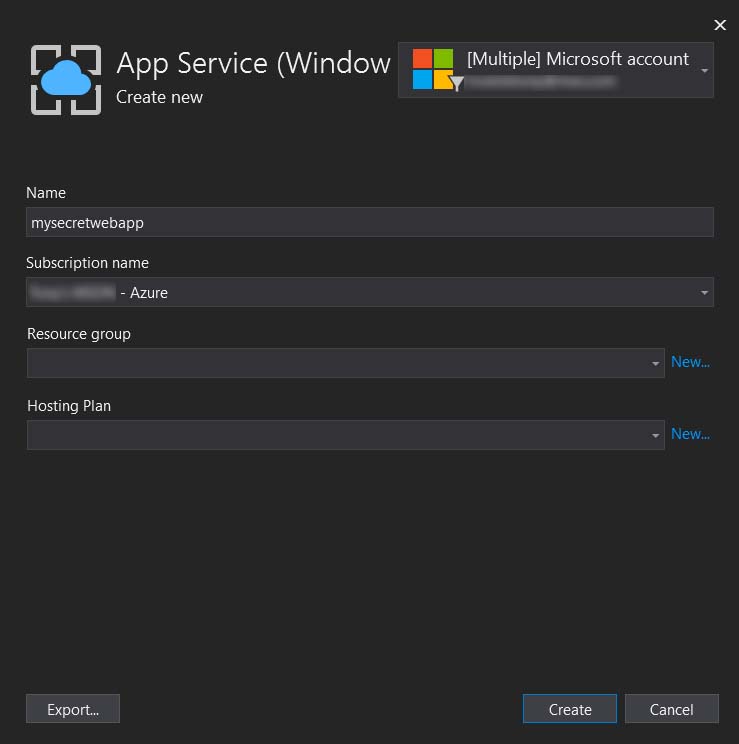Expand the Subscription name dropdown
Screen dimensions: 739x744
point(370,292)
